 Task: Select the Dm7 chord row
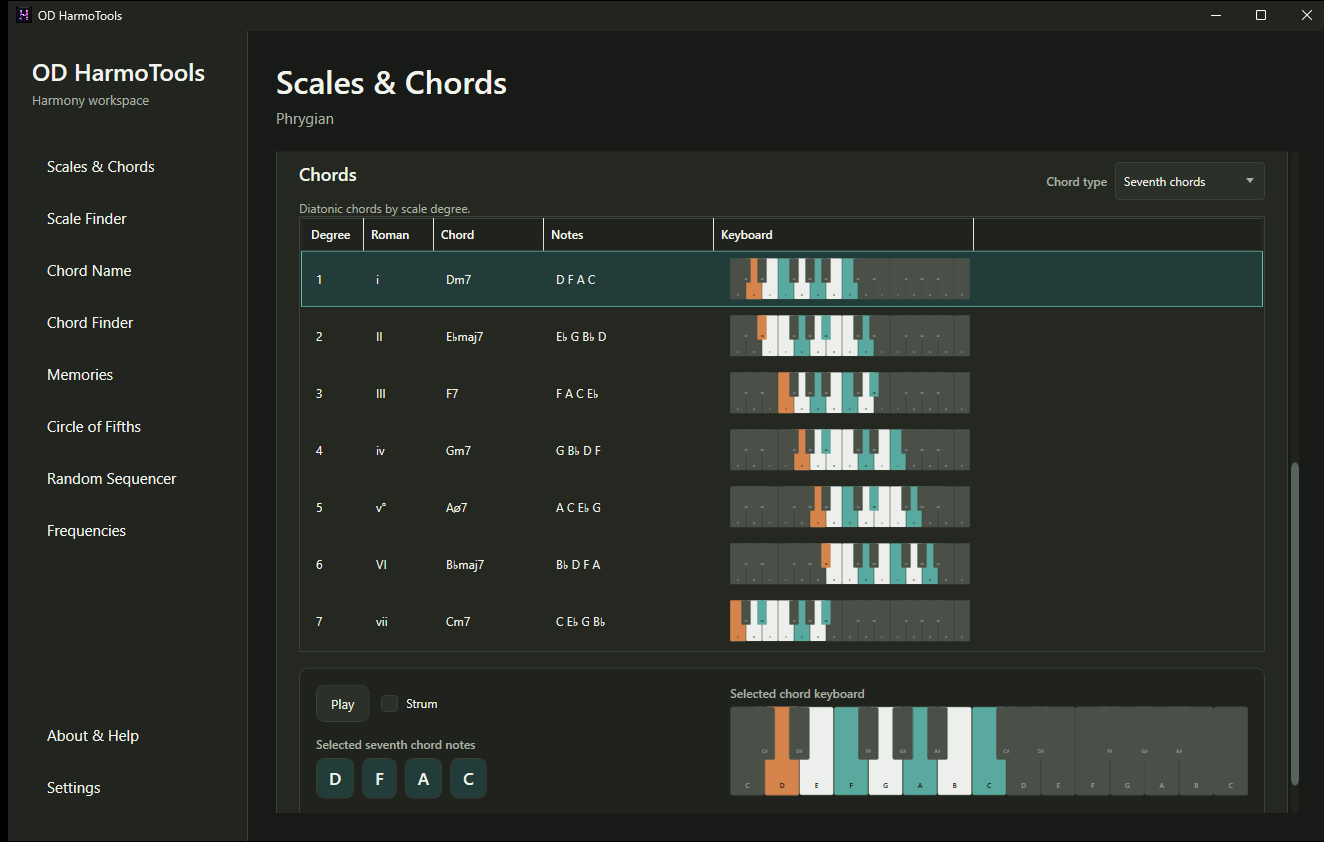click(x=782, y=279)
